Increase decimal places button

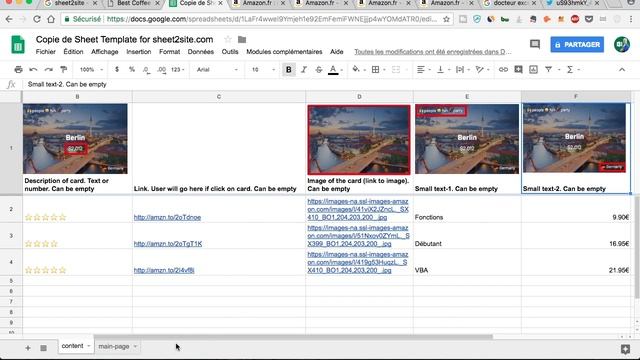(162, 70)
